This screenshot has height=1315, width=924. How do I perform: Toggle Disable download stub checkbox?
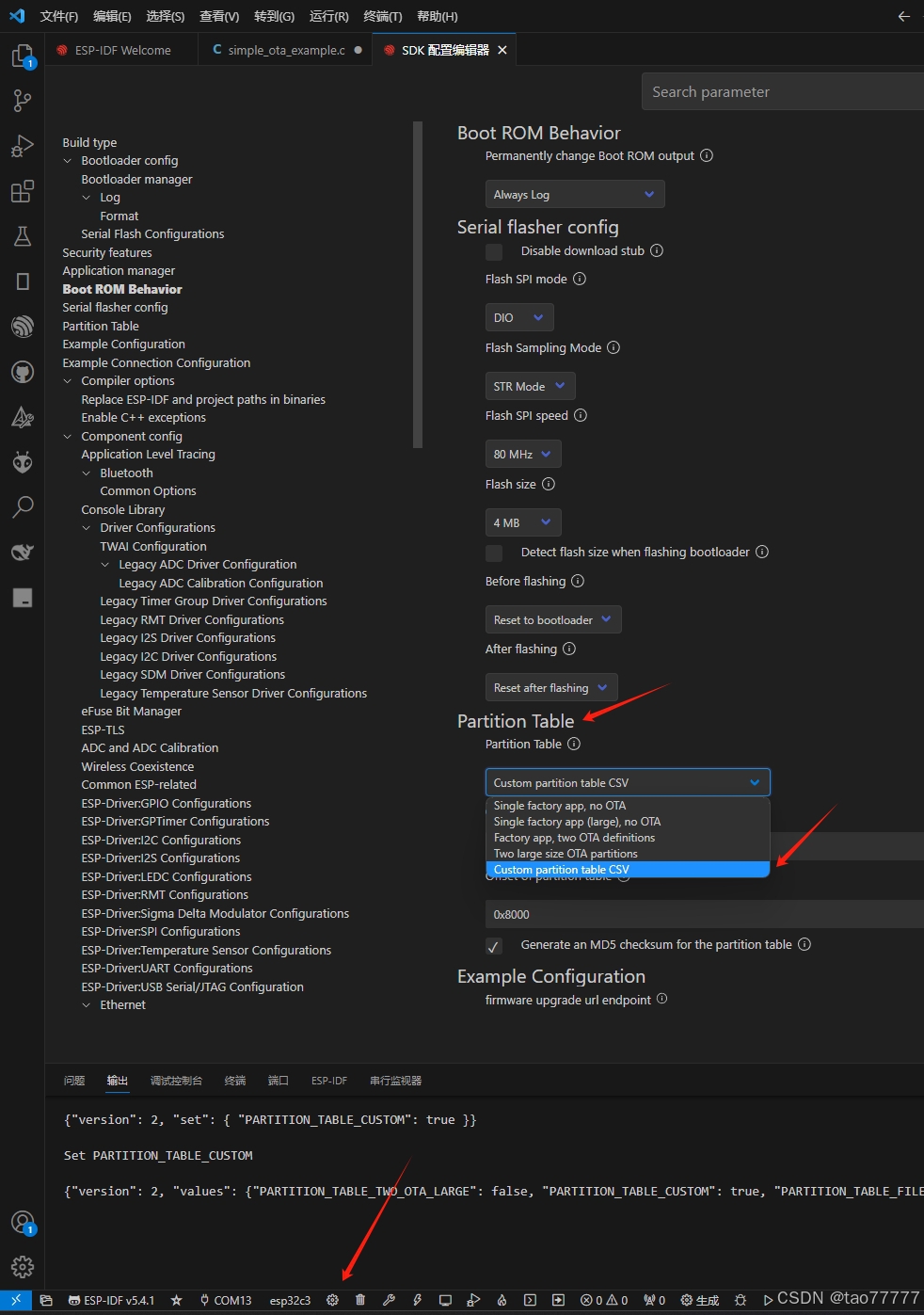click(494, 251)
